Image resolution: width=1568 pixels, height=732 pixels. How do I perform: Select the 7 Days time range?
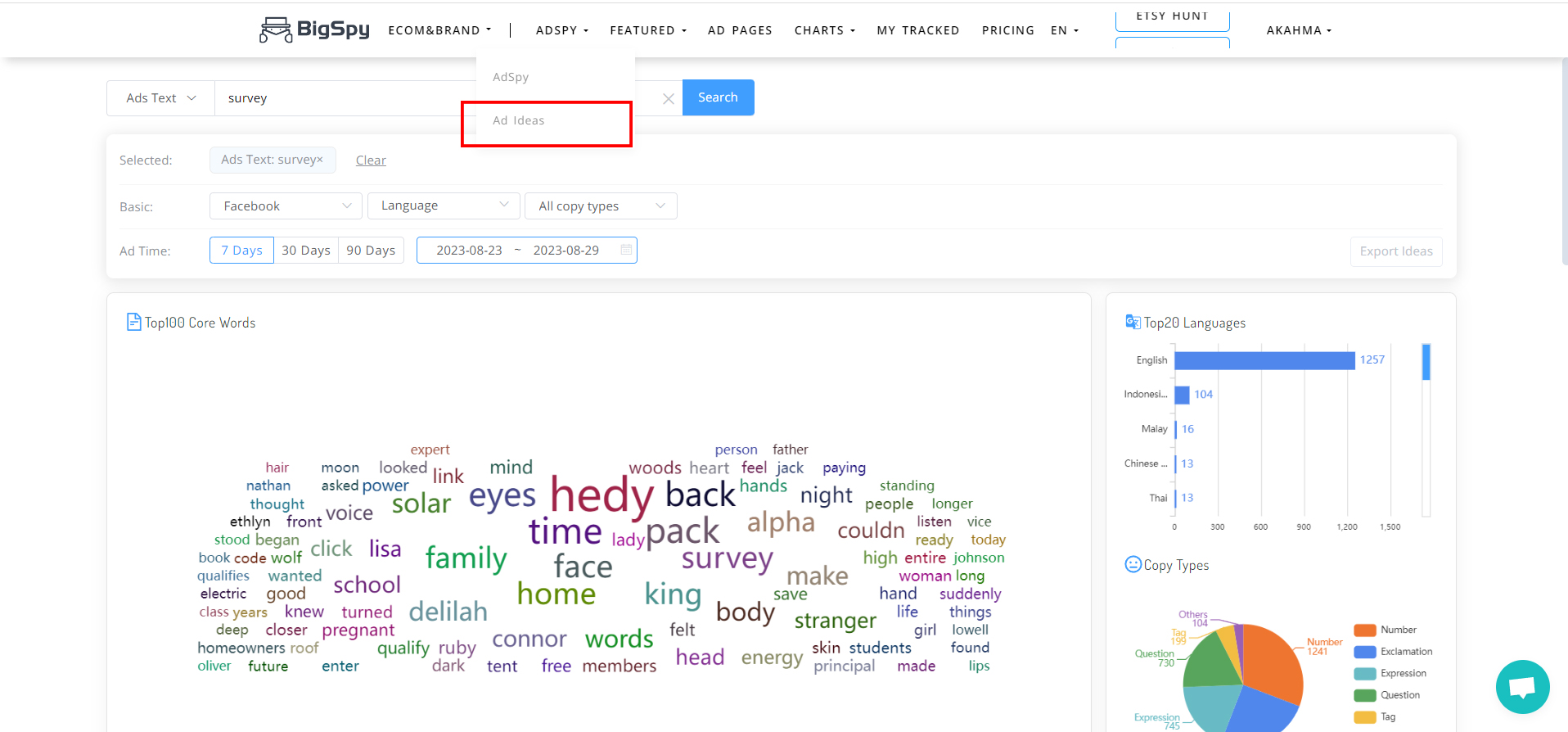pos(241,251)
